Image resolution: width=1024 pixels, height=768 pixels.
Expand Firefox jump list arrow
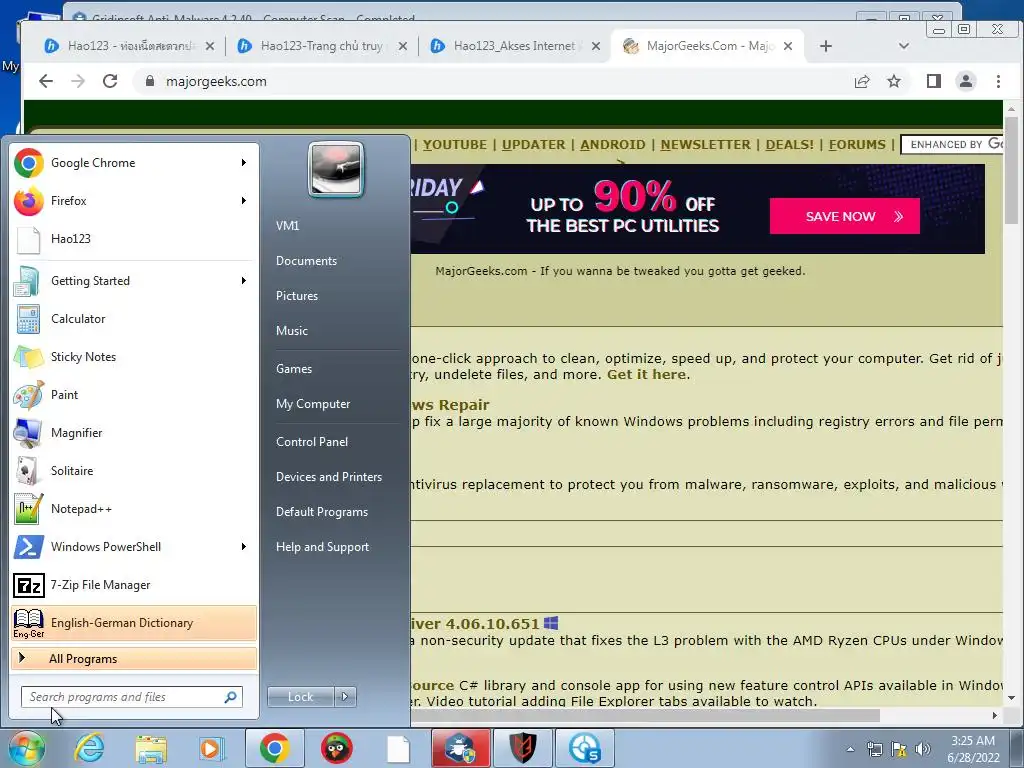(x=244, y=200)
